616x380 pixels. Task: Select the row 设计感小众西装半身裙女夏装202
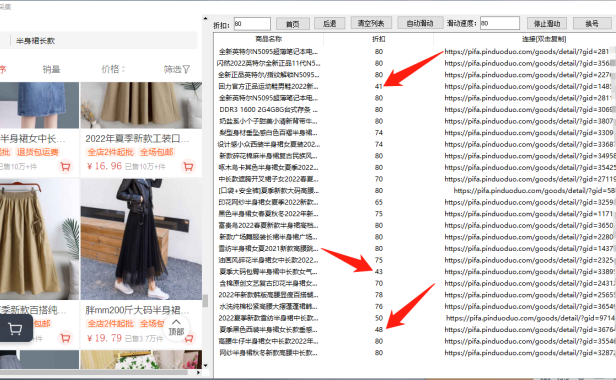tap(268, 144)
